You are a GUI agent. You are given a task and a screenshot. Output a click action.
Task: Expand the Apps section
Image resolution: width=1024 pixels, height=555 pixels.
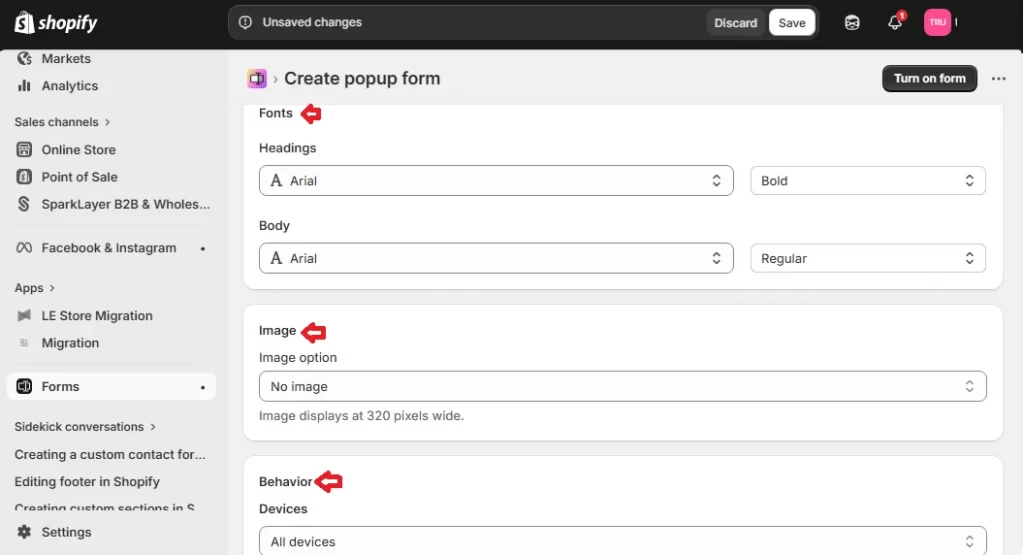click(x=35, y=288)
